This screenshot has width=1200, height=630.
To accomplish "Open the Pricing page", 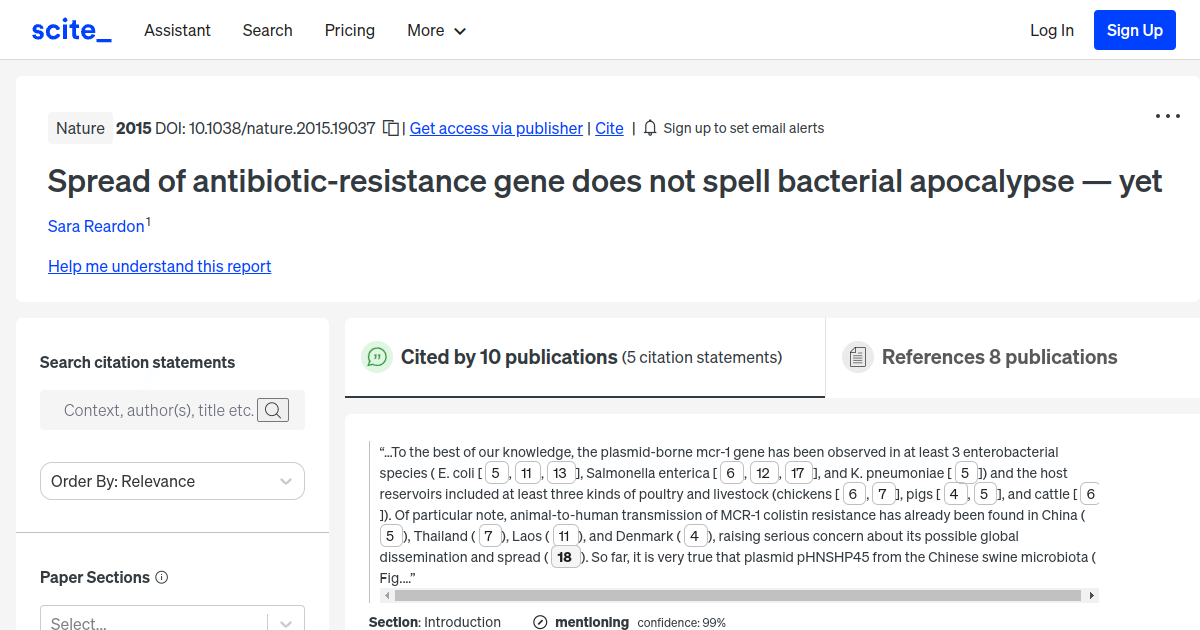I will click(x=349, y=31).
